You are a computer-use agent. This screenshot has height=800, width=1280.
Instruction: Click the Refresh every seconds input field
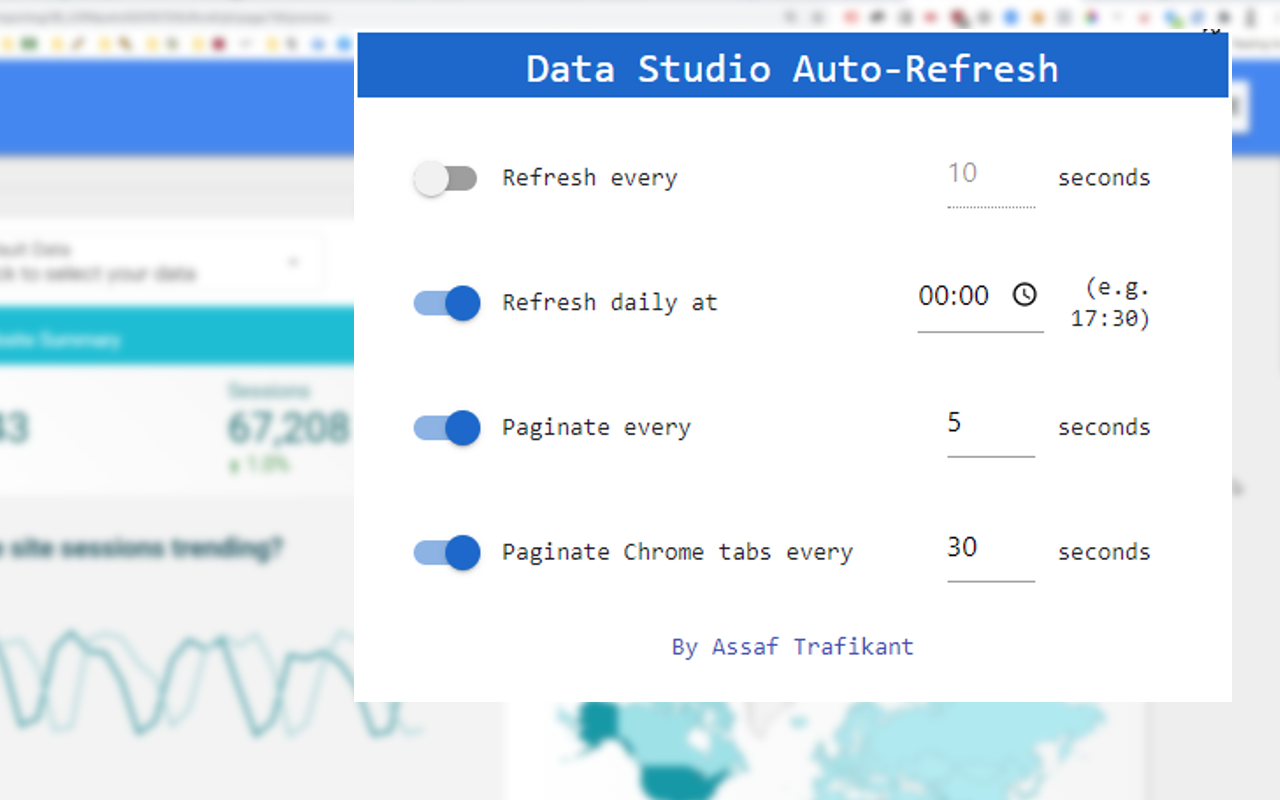(991, 178)
